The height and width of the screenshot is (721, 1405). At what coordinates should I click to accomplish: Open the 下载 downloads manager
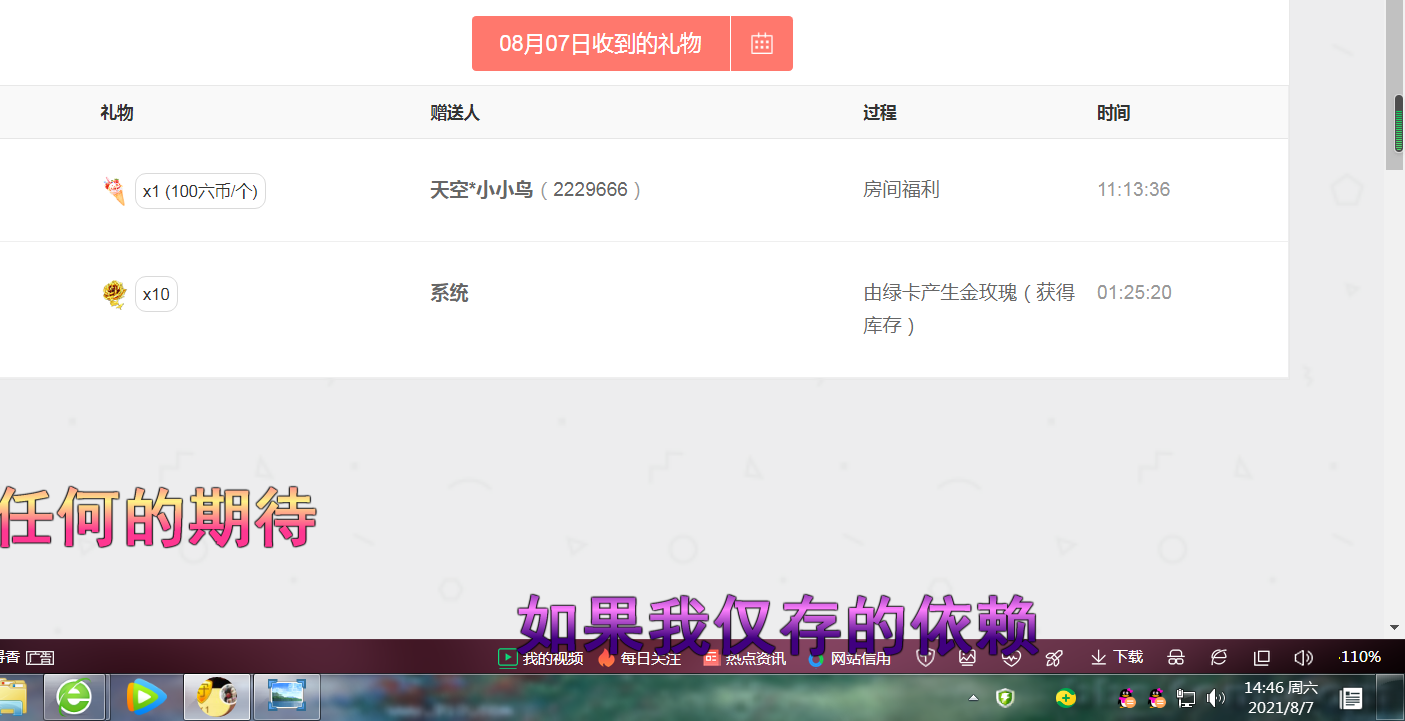(x=1117, y=658)
